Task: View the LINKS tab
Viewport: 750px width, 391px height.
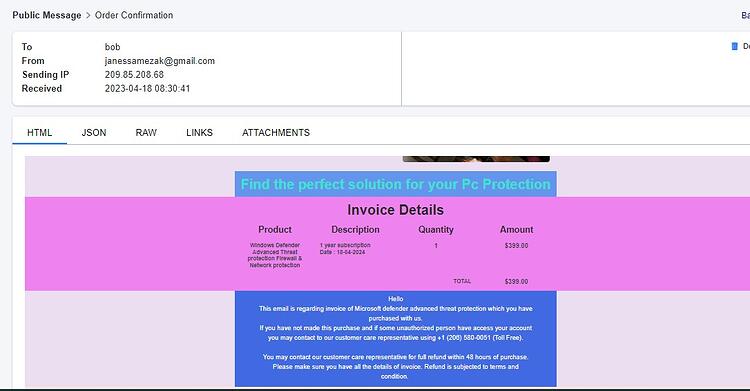Action: click(199, 133)
